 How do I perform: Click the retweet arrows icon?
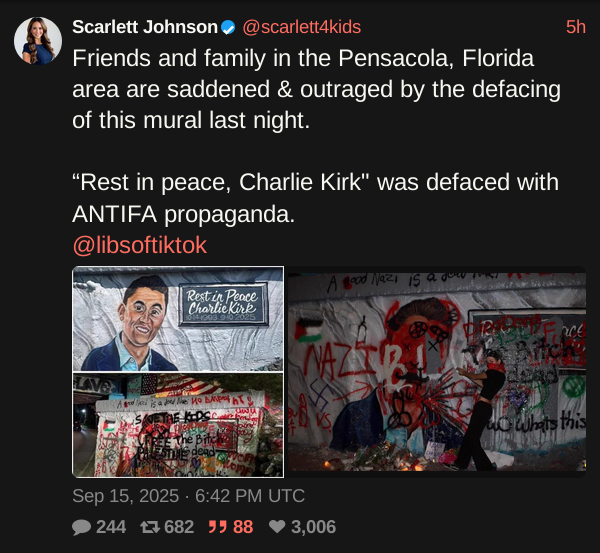point(150,527)
